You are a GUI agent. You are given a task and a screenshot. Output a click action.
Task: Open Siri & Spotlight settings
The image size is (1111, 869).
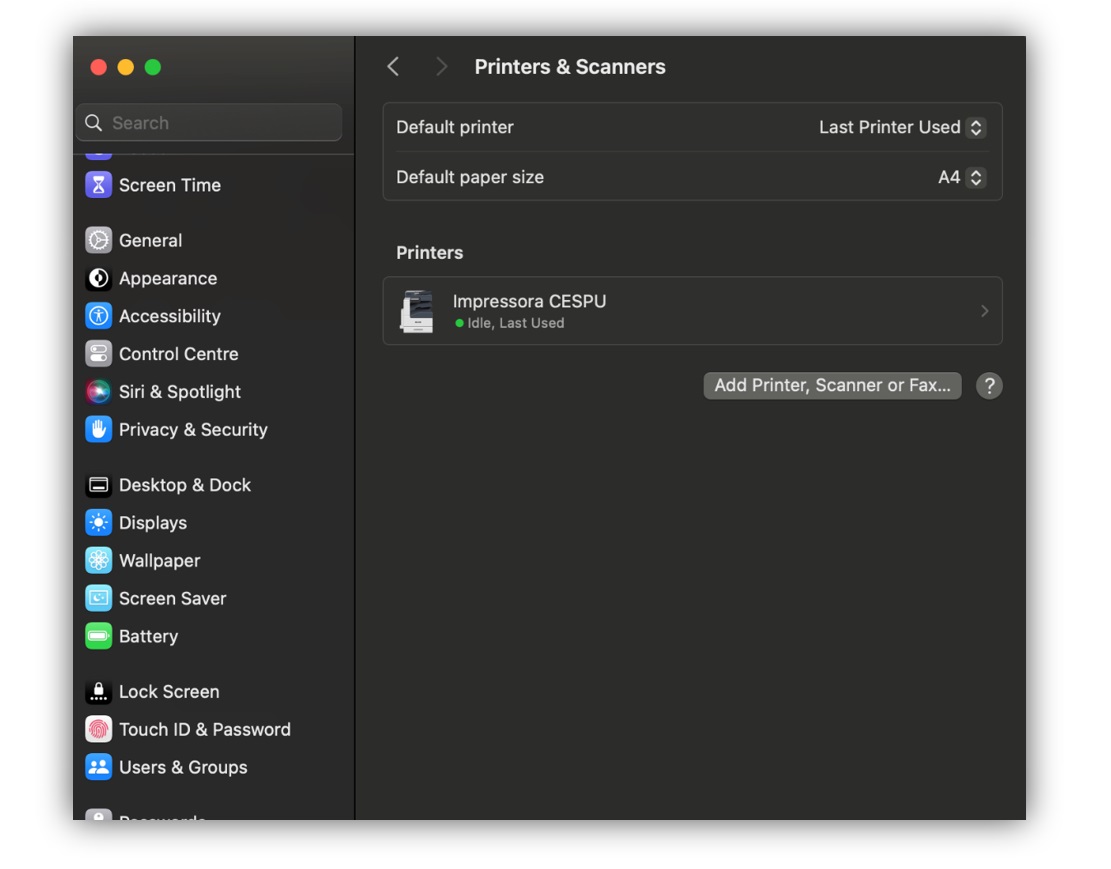(x=180, y=391)
